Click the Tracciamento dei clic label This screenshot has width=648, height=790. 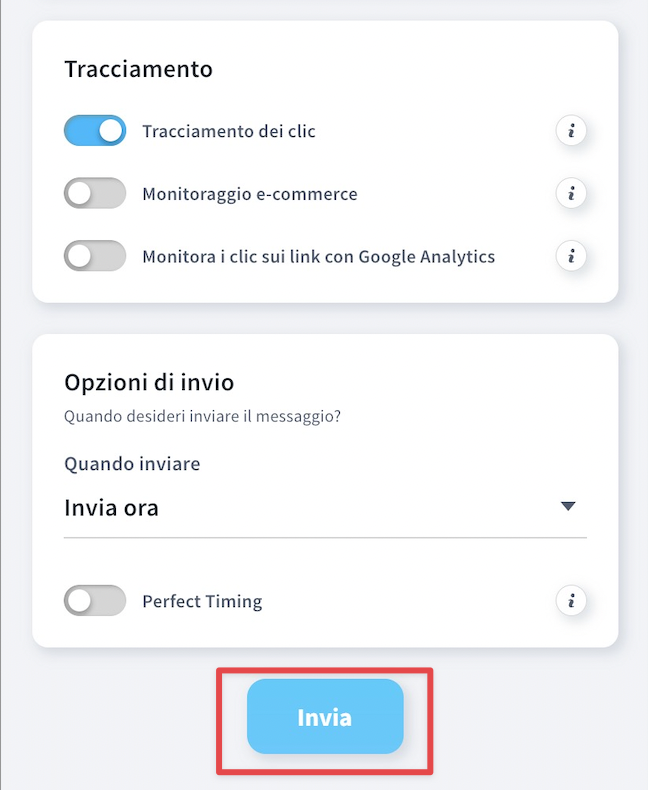229,131
